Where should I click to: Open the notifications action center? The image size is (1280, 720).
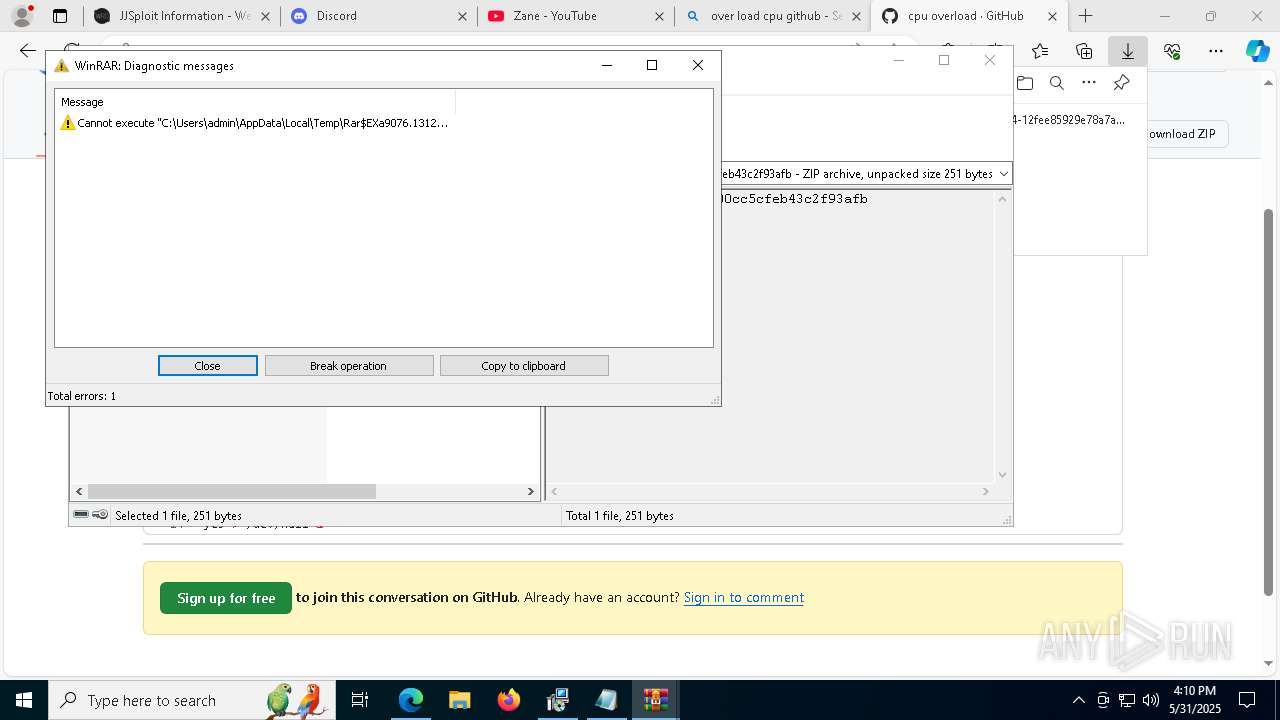[1247, 700]
